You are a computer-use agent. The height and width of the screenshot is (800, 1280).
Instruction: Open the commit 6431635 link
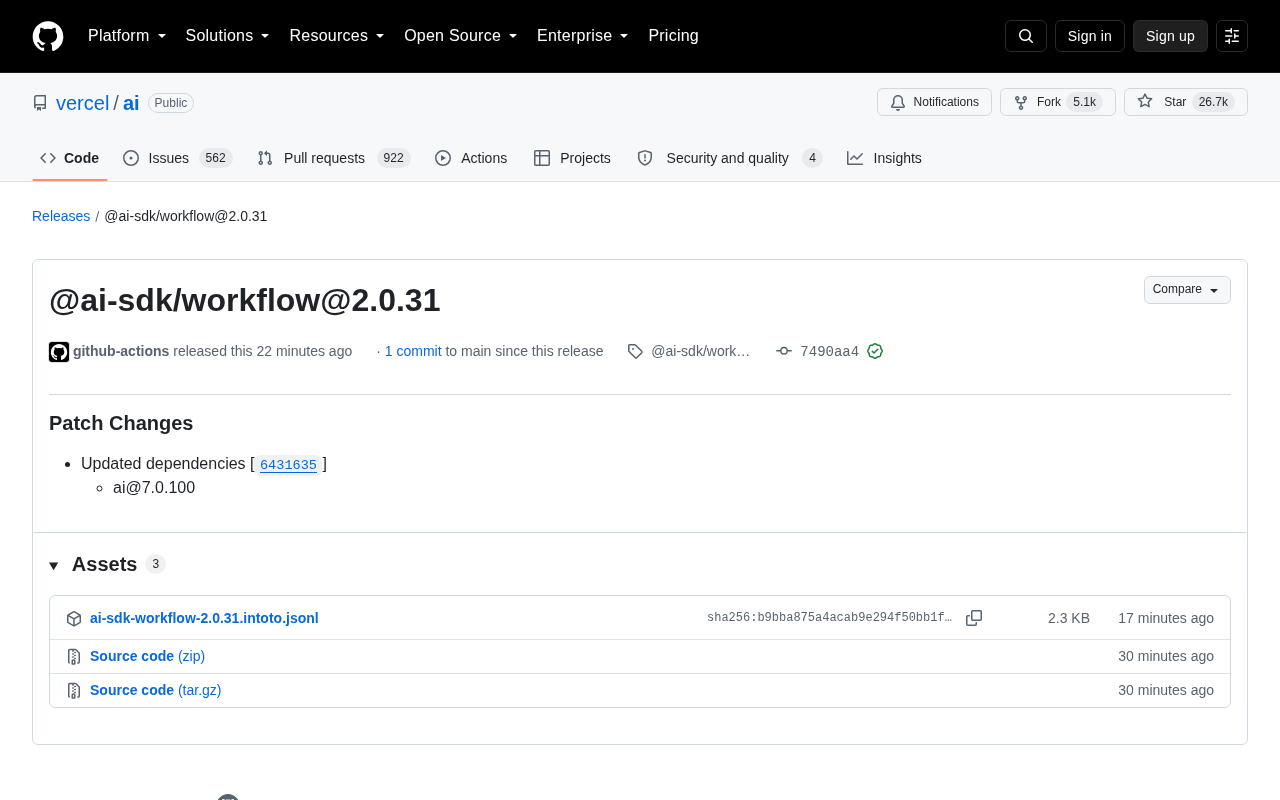pyautogui.click(x=288, y=464)
